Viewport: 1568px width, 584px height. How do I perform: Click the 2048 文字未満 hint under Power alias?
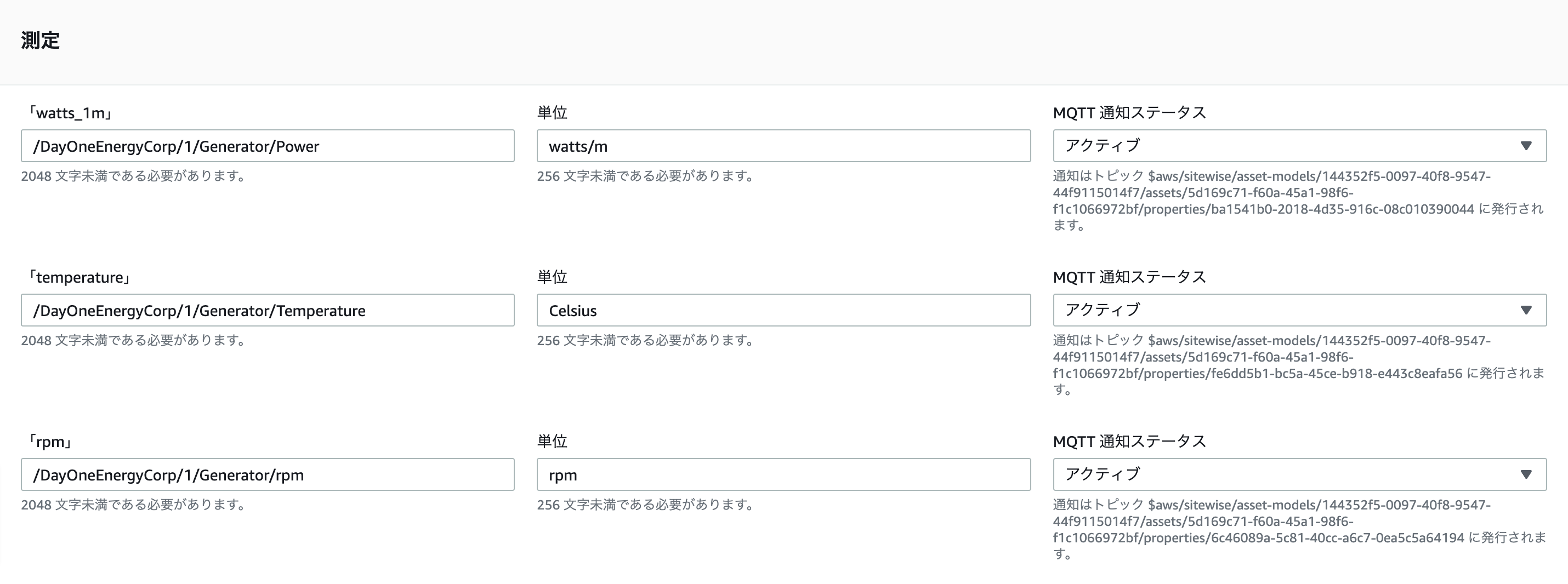tap(134, 176)
